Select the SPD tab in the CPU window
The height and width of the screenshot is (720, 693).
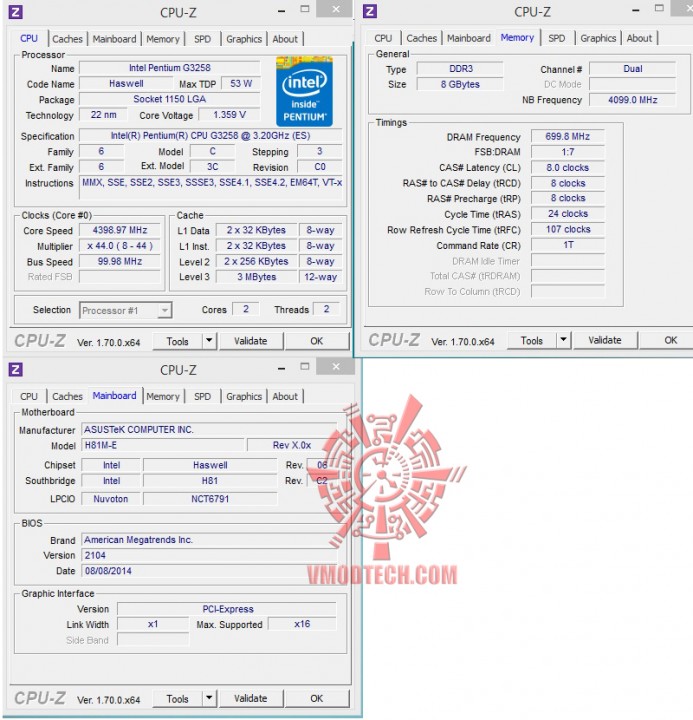click(202, 39)
